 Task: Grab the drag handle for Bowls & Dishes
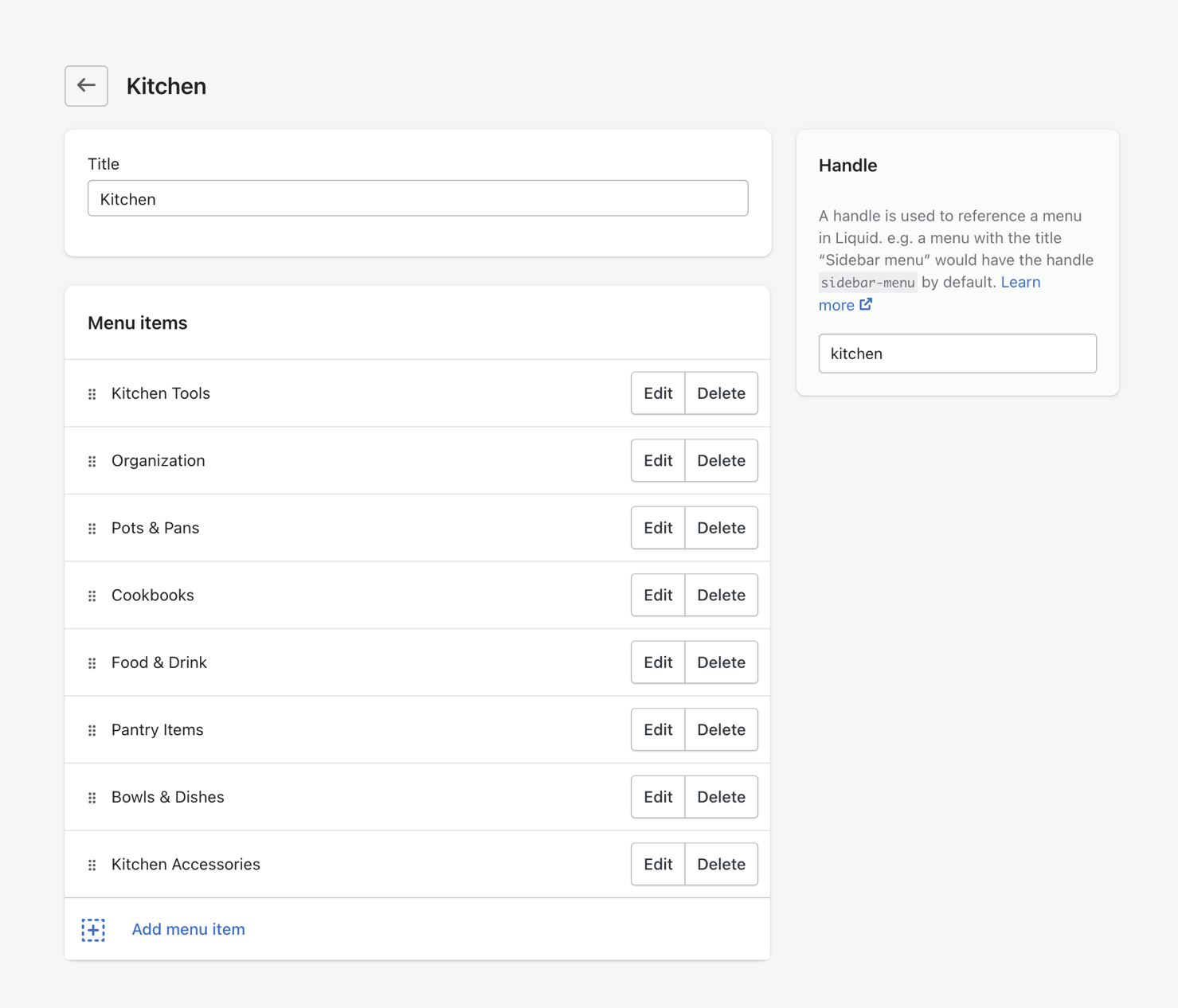pyautogui.click(x=92, y=798)
